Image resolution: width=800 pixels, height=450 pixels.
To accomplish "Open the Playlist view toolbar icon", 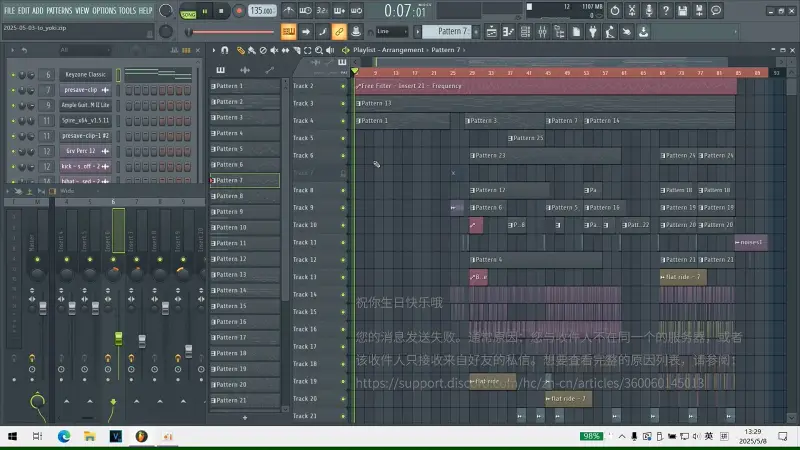I will coord(491,32).
